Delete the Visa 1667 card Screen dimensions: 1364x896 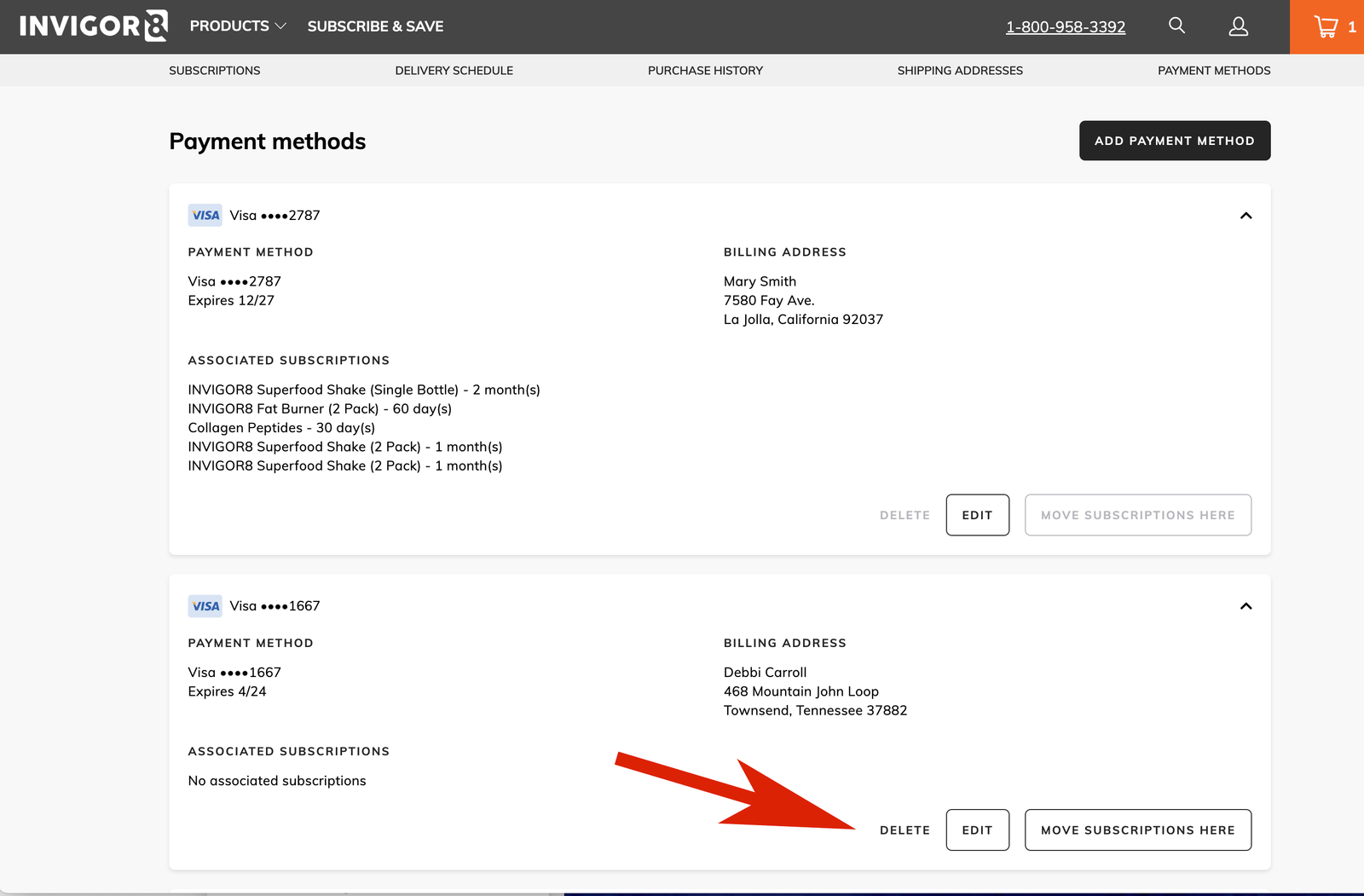tap(905, 830)
